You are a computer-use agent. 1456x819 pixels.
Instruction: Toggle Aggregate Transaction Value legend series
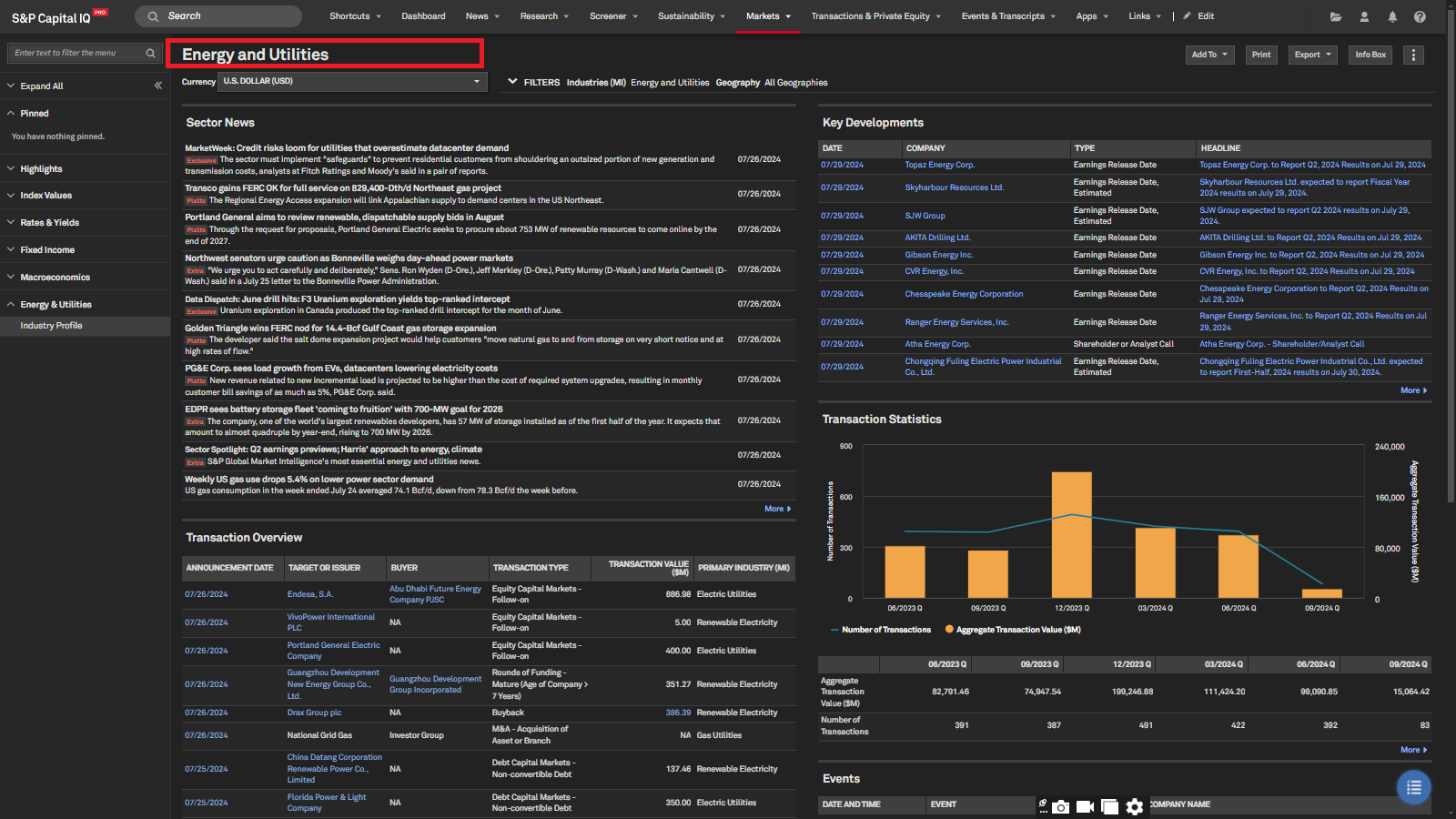click(1017, 630)
